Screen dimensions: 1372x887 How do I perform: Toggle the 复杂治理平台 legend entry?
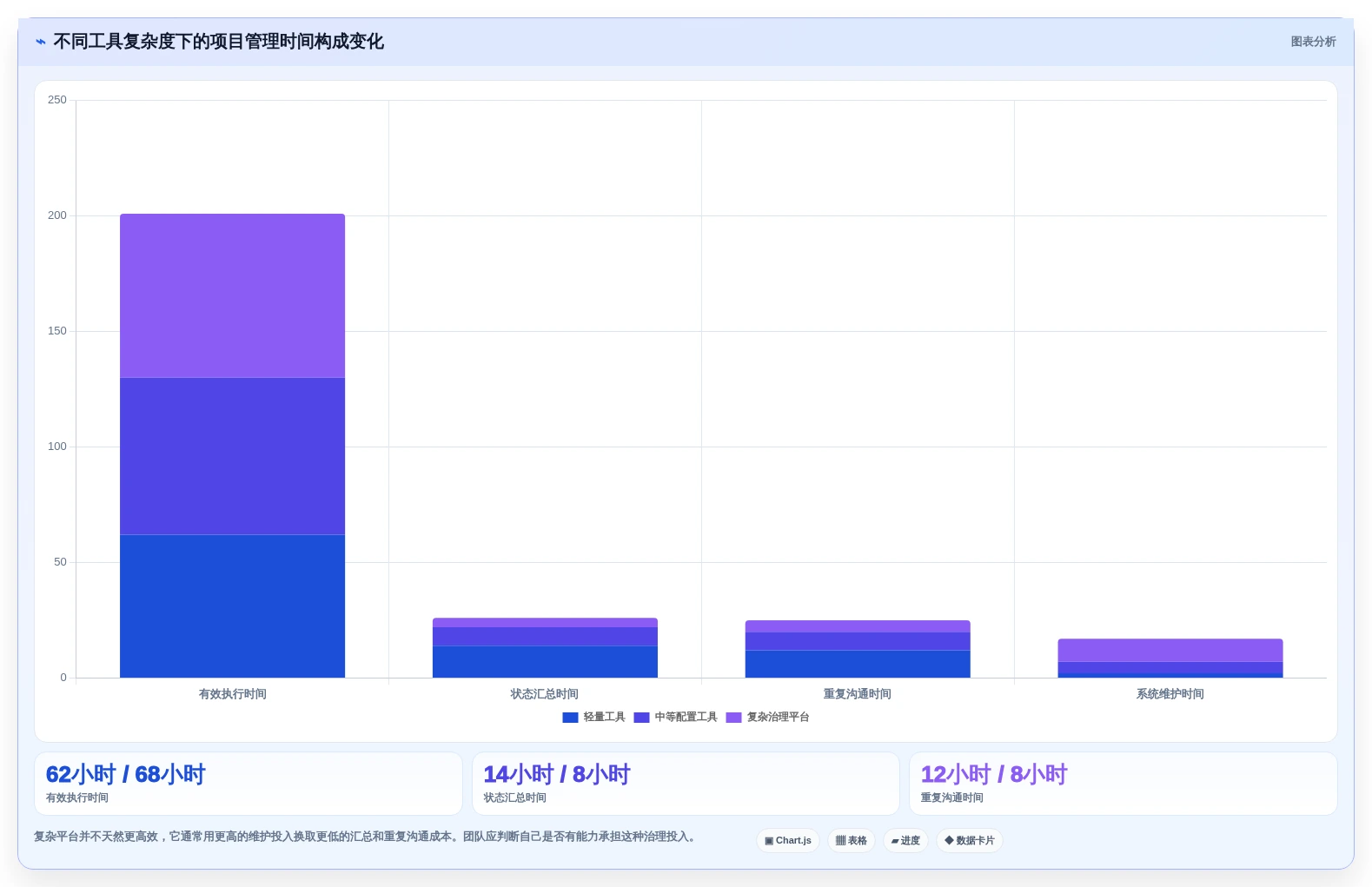(x=767, y=718)
